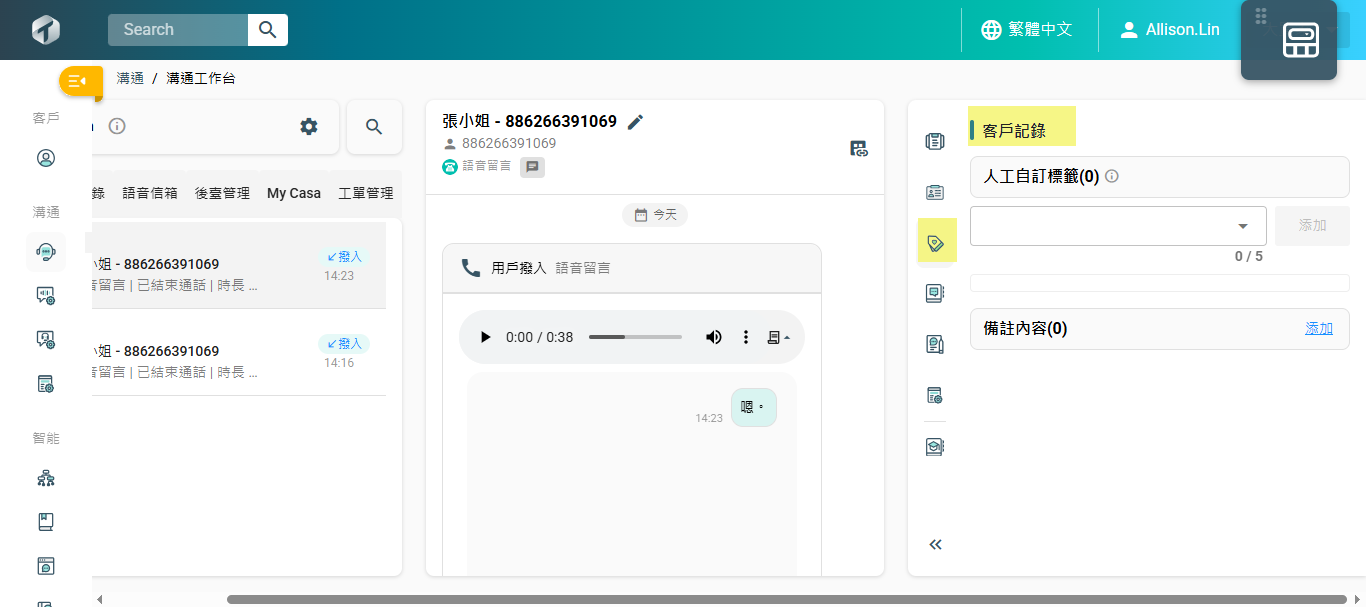This screenshot has width=1366, height=607.
Task: Switch to the 語音信箱 tab
Action: point(150,194)
